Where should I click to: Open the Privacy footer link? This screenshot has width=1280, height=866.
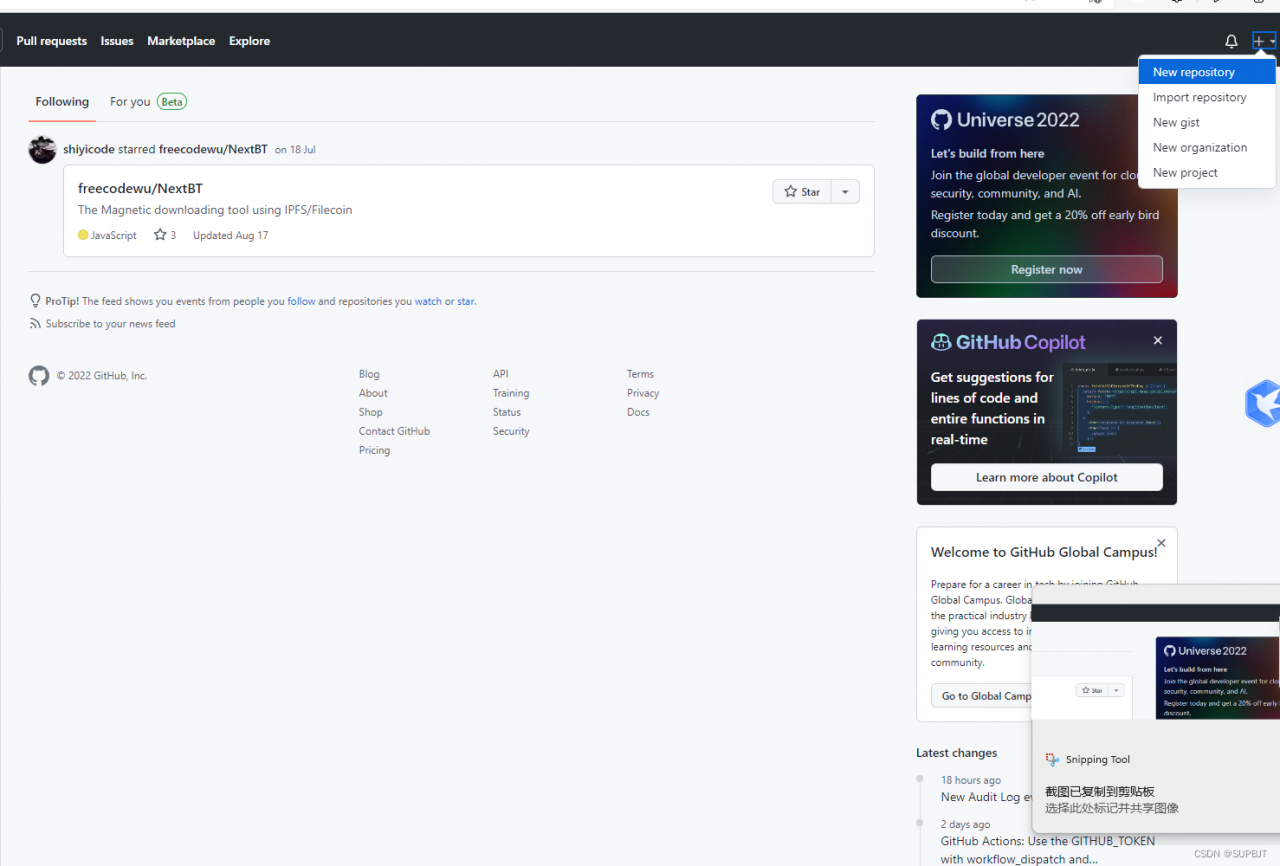pyautogui.click(x=643, y=393)
